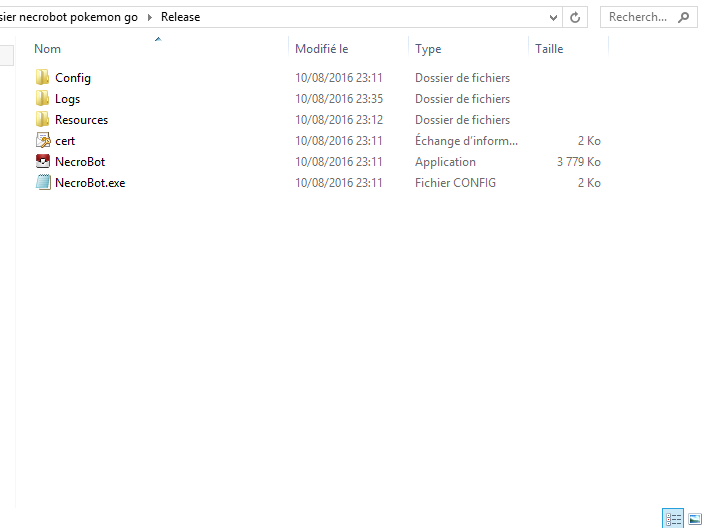Open the address bar history dropdown
Screen dimensions: 709x528
point(553,18)
